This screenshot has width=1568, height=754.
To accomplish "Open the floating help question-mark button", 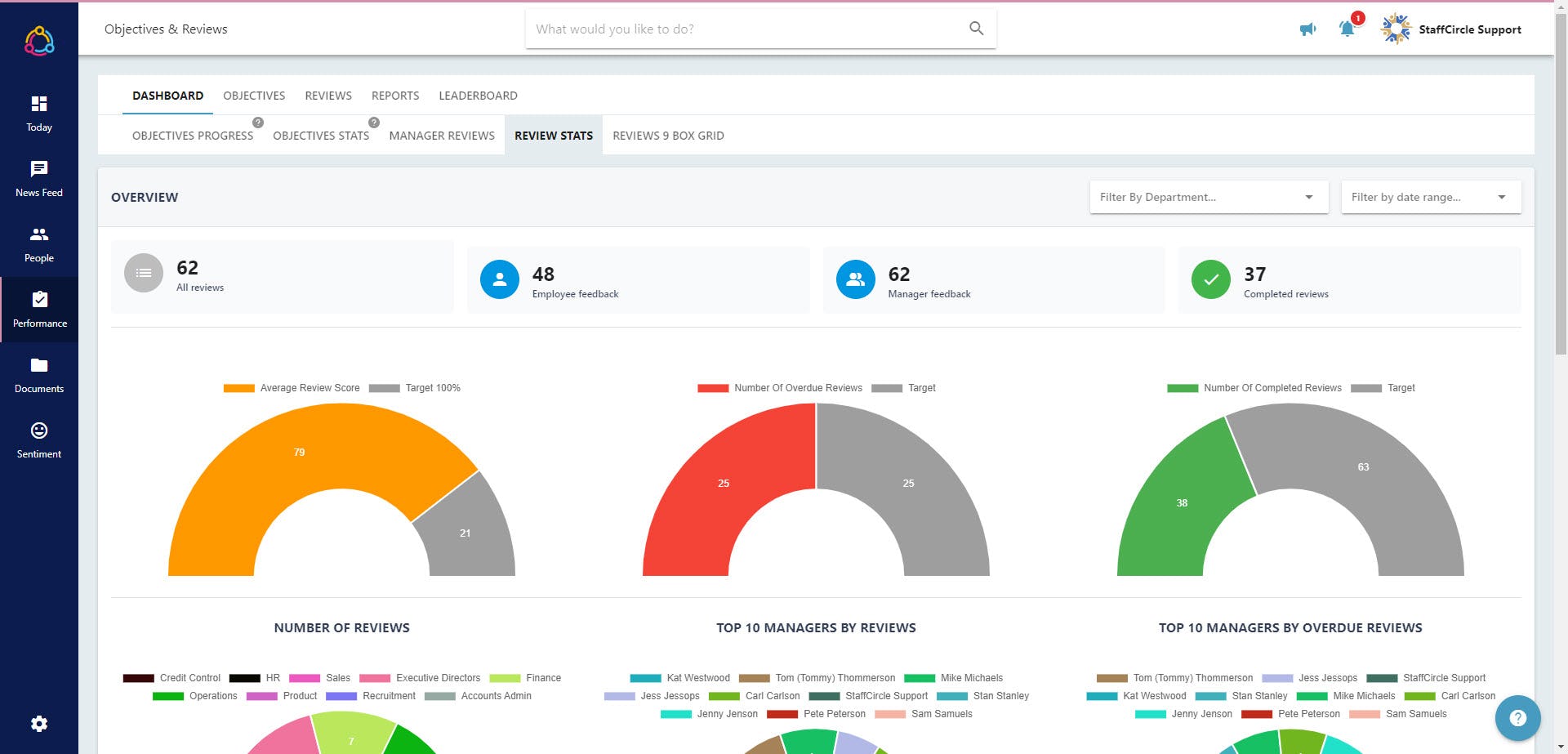I will tap(1517, 718).
